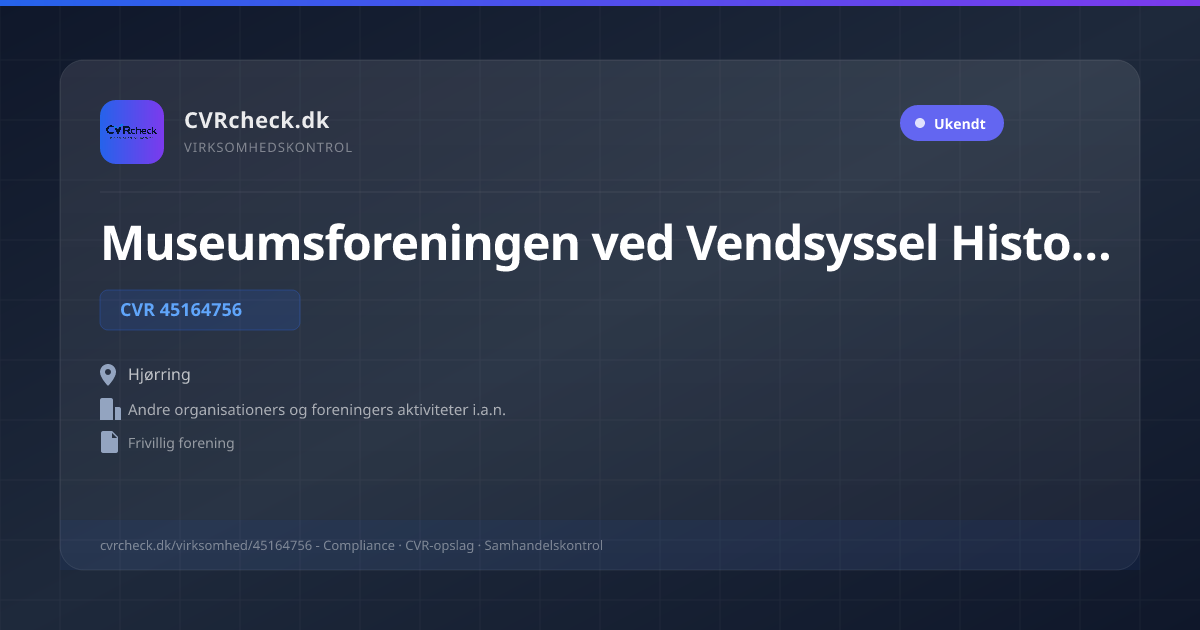Click the CVRcheck.dk site name
Screen dimensions: 1200x630
(x=256, y=120)
